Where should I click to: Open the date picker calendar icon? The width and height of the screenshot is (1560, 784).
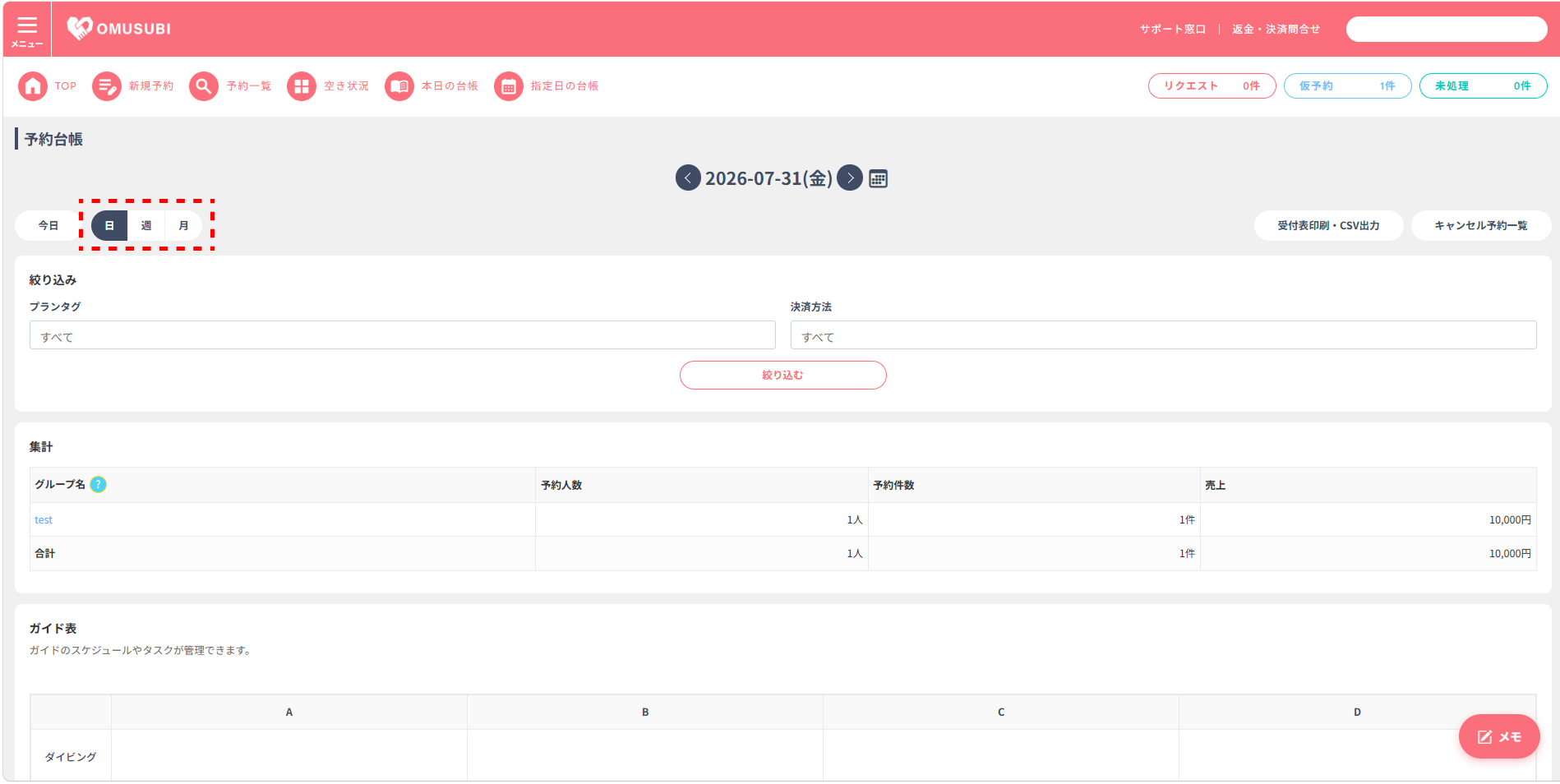click(x=878, y=178)
